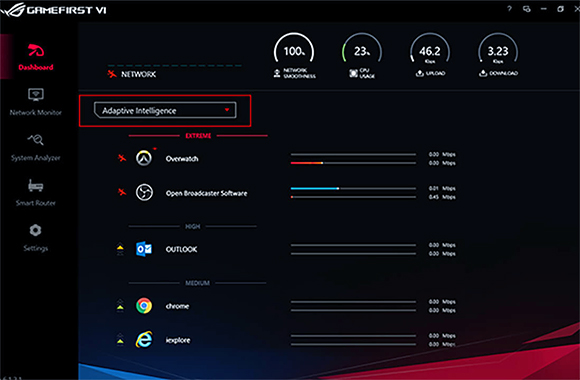Toggle the Open Broadcaster Software priority marker

click(122, 192)
